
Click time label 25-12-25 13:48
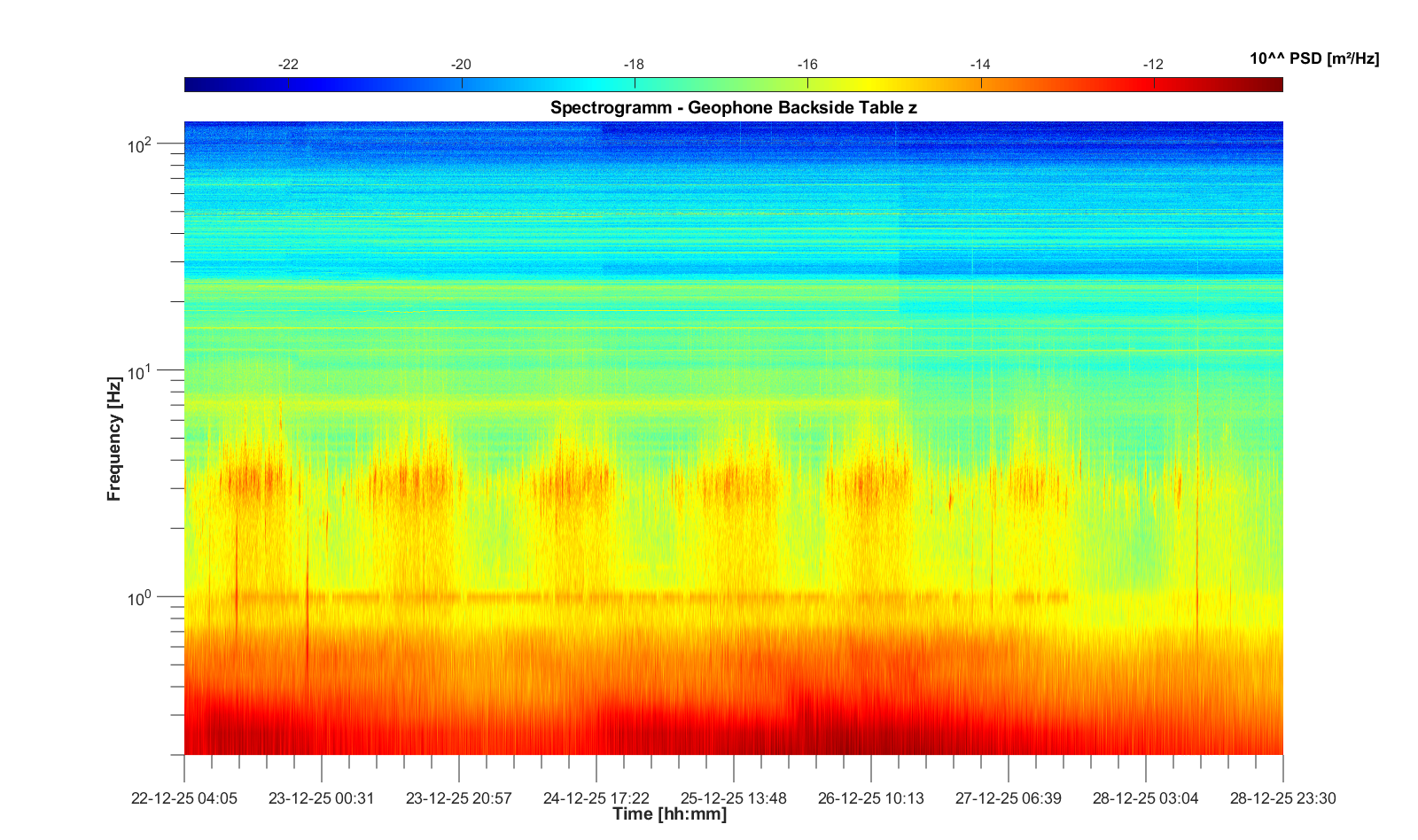click(x=734, y=798)
